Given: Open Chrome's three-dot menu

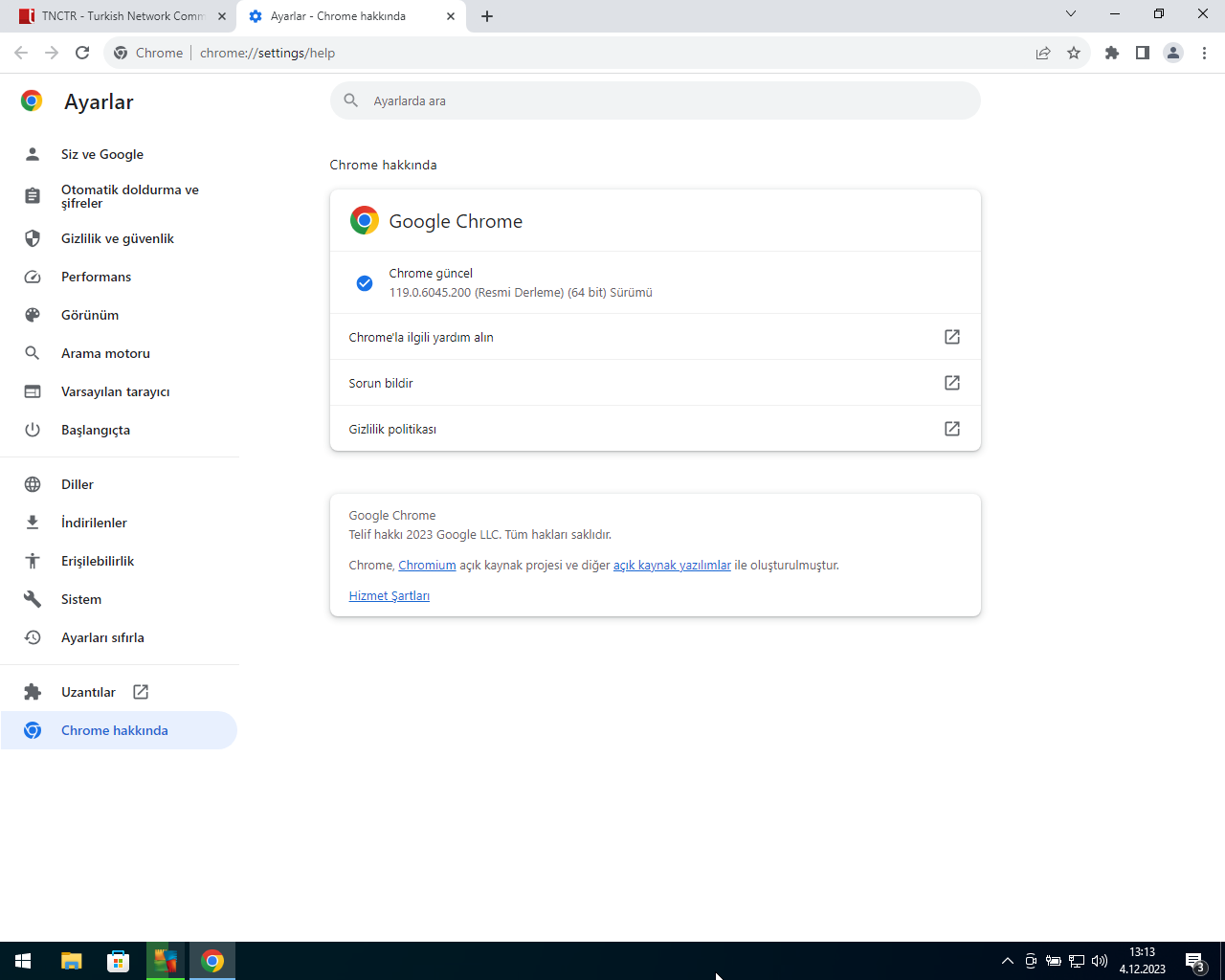Looking at the screenshot, I should tap(1204, 53).
